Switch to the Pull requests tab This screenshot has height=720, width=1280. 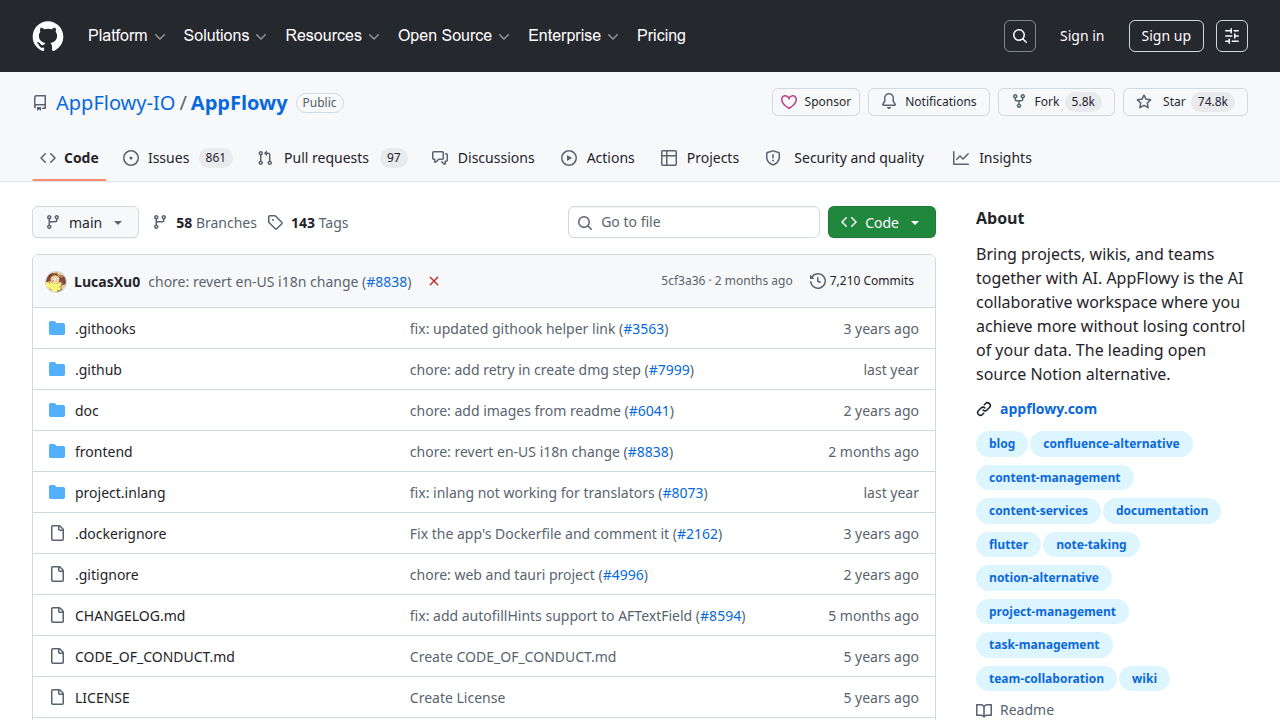332,158
